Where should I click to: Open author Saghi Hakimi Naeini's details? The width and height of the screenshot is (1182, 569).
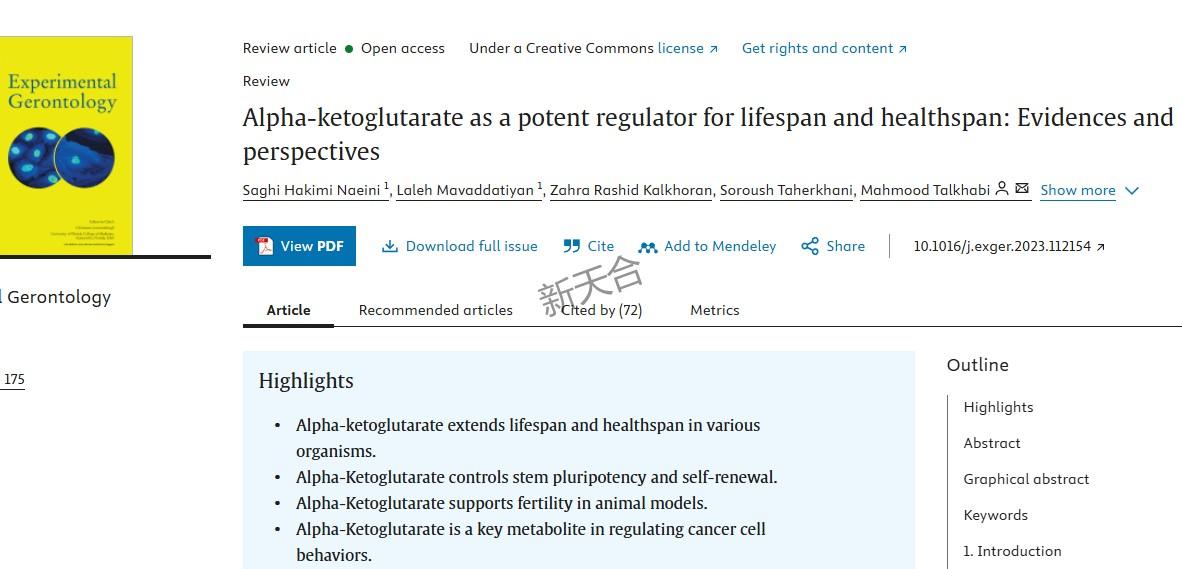click(x=311, y=190)
